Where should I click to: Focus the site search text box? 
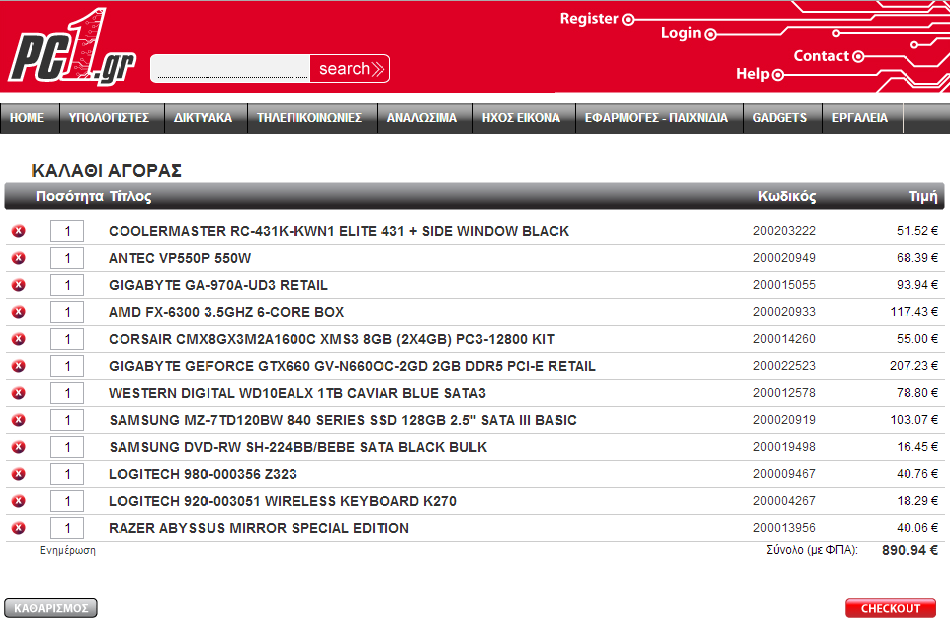tap(230, 68)
